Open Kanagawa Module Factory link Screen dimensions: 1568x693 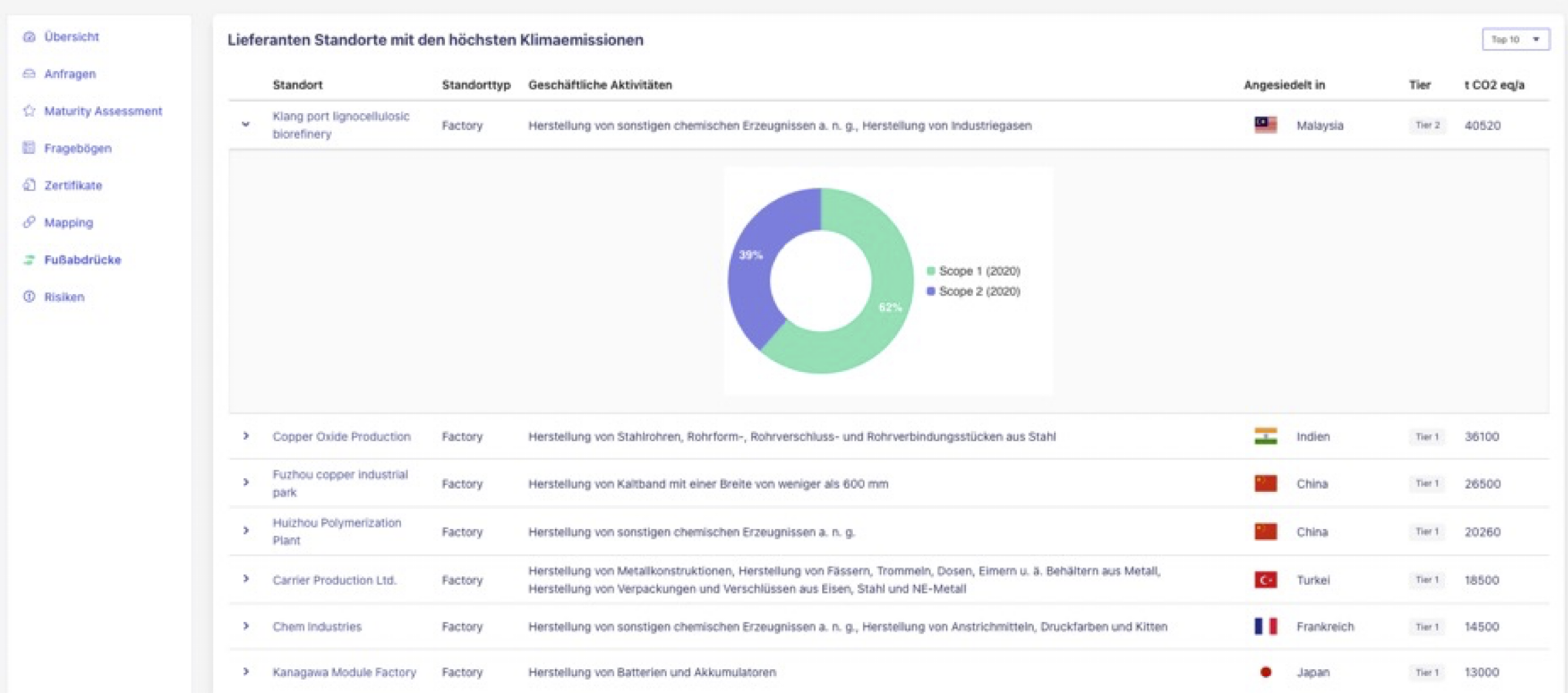(x=344, y=672)
